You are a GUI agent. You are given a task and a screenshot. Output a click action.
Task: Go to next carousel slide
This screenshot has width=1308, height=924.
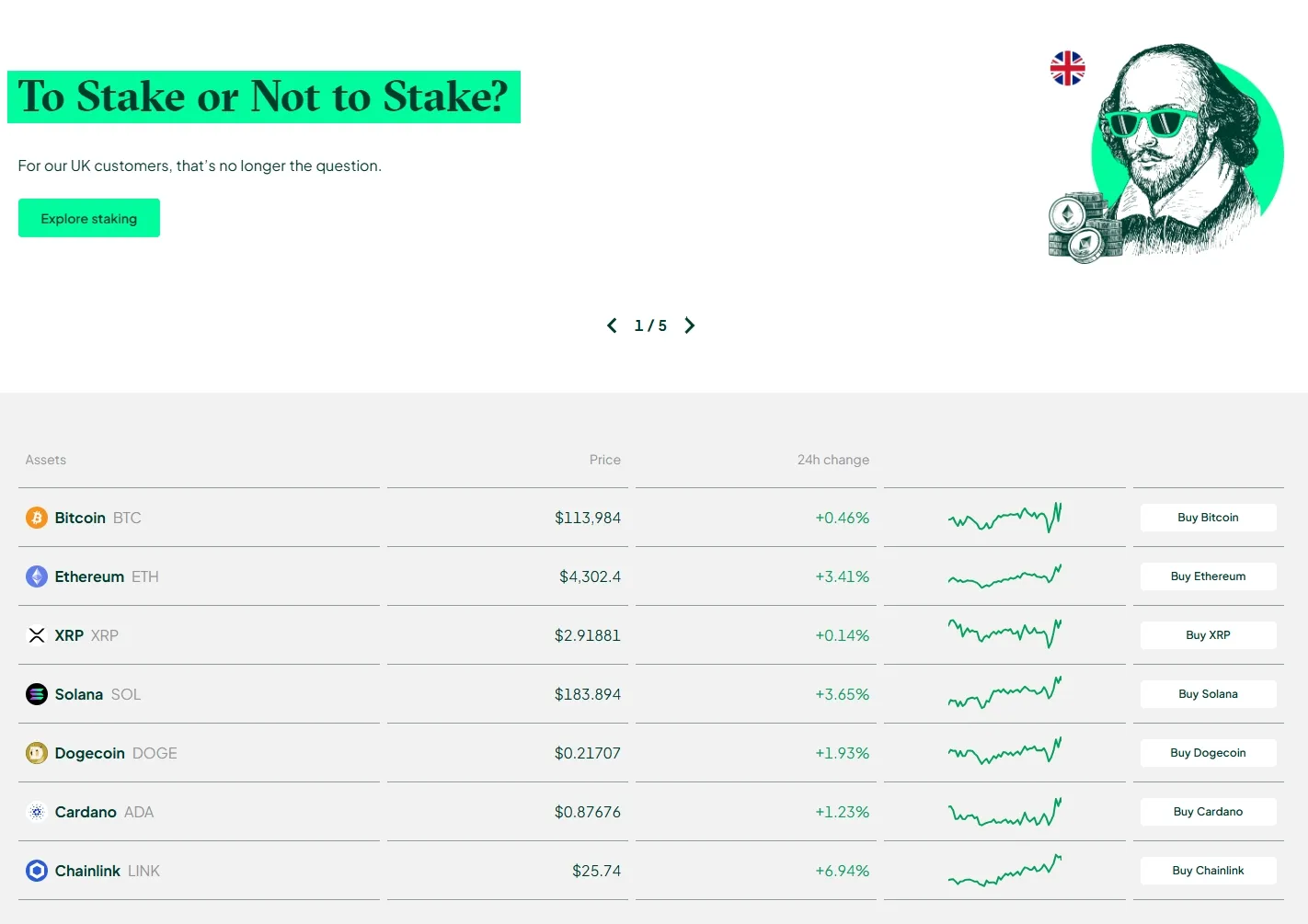(x=690, y=325)
